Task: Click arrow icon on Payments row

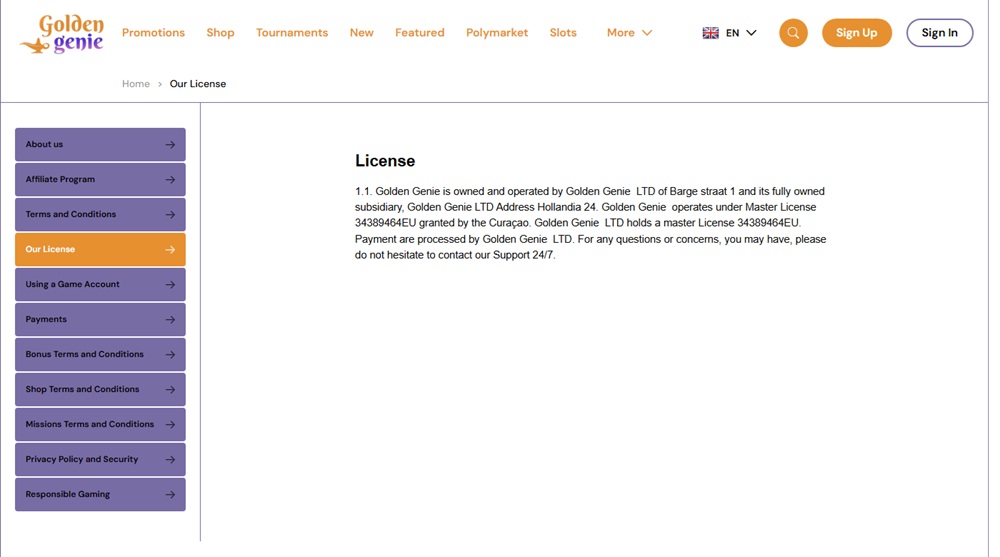Action: 170,320
